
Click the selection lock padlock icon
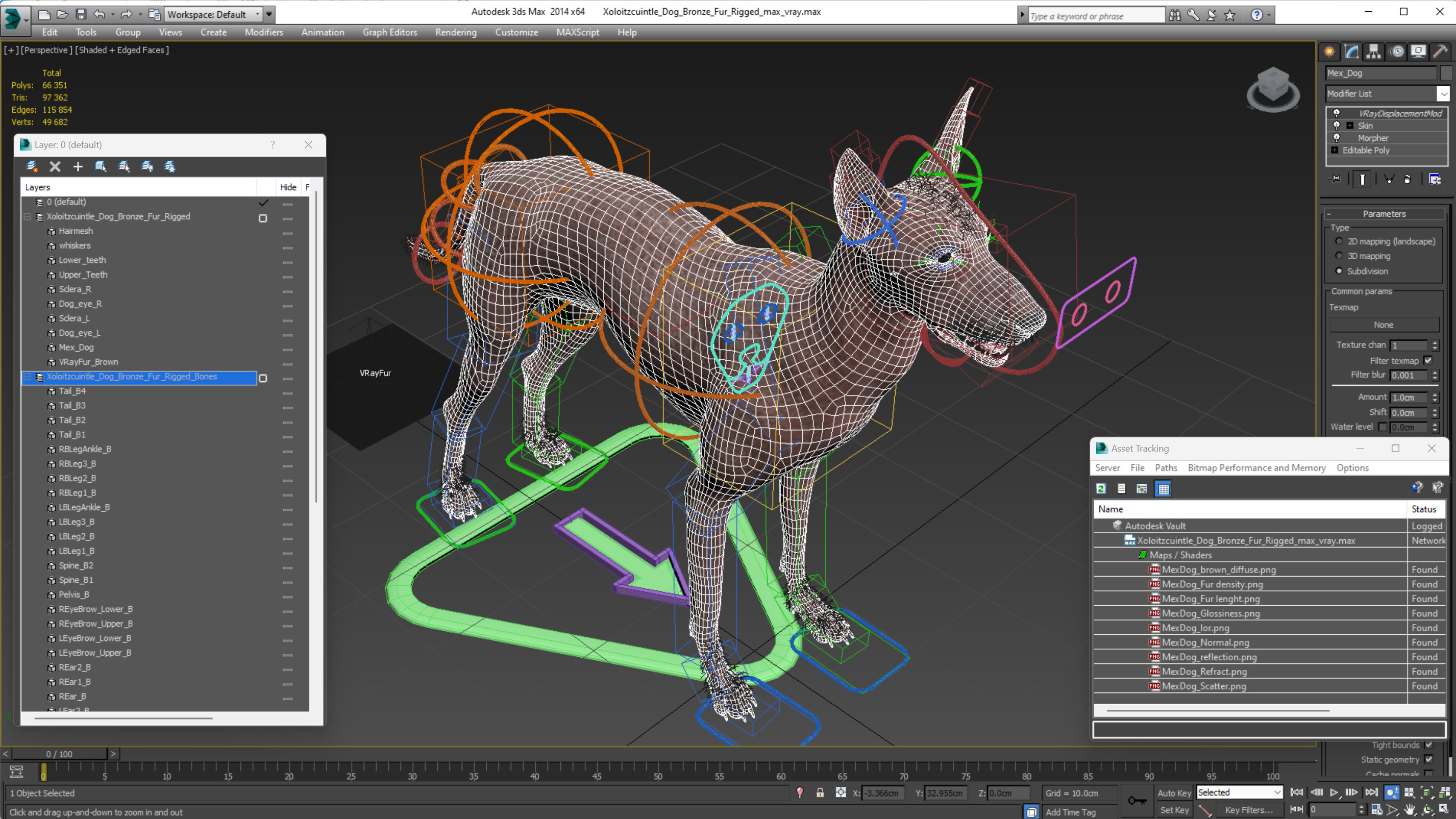[x=820, y=792]
